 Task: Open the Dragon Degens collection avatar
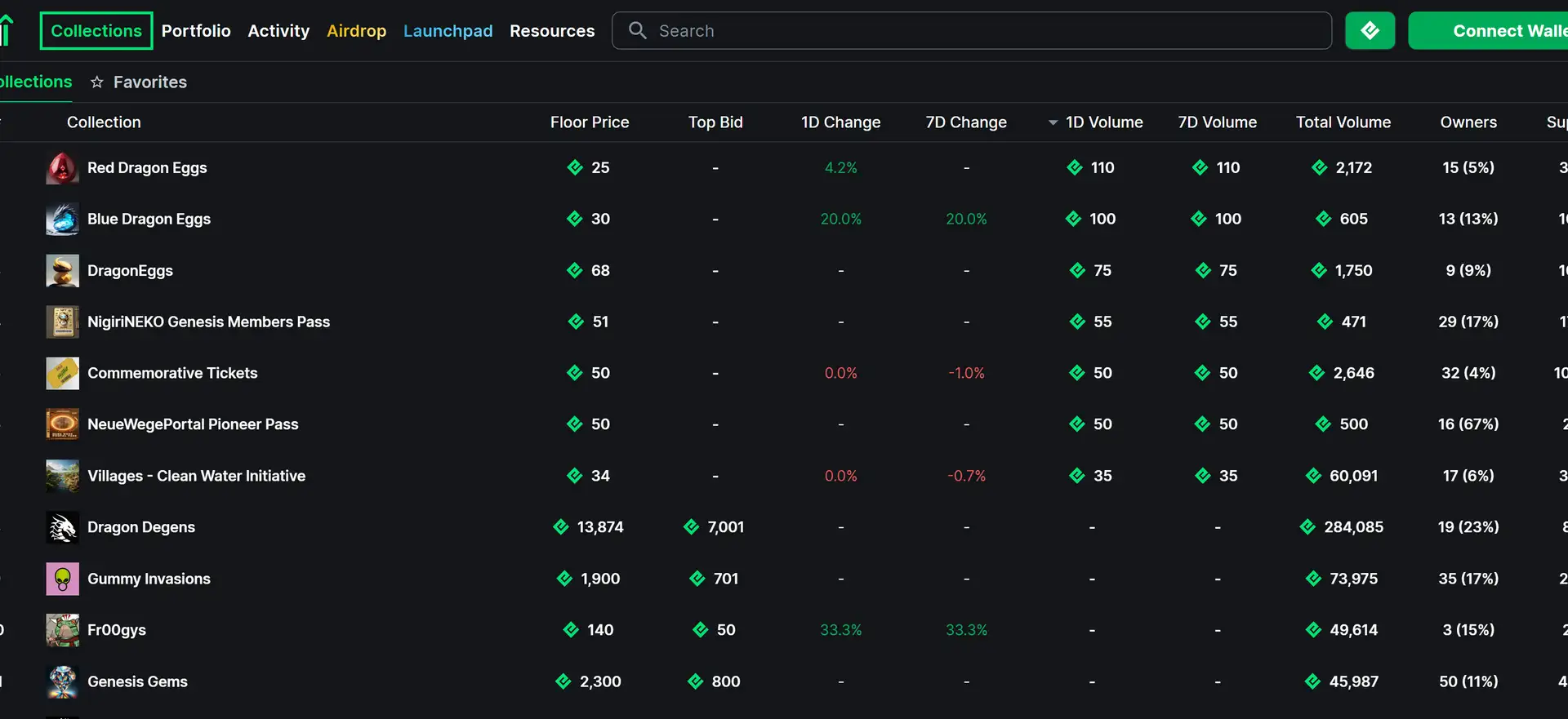[62, 528]
